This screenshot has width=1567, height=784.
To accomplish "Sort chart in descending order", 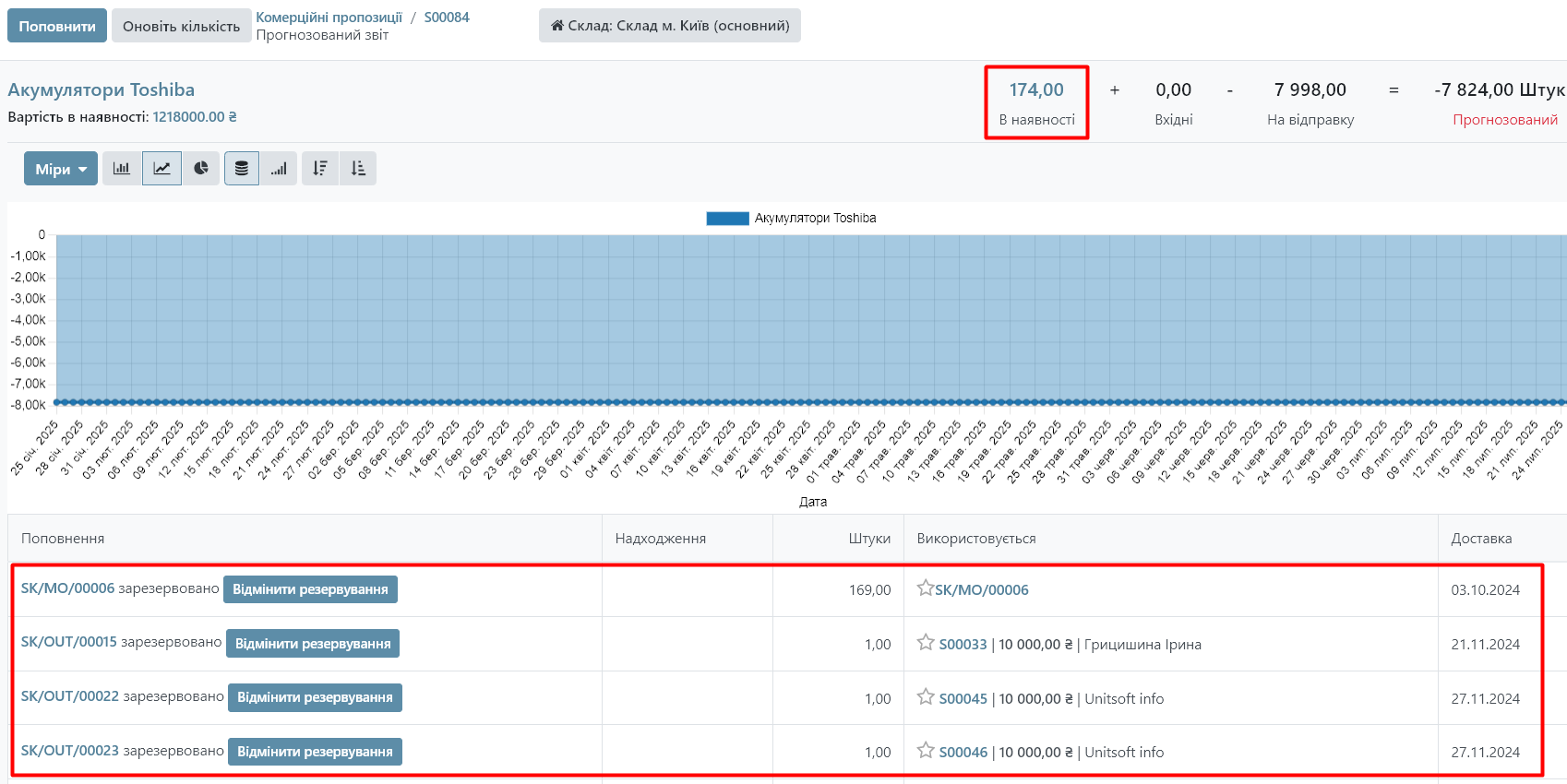I will coord(320,169).
